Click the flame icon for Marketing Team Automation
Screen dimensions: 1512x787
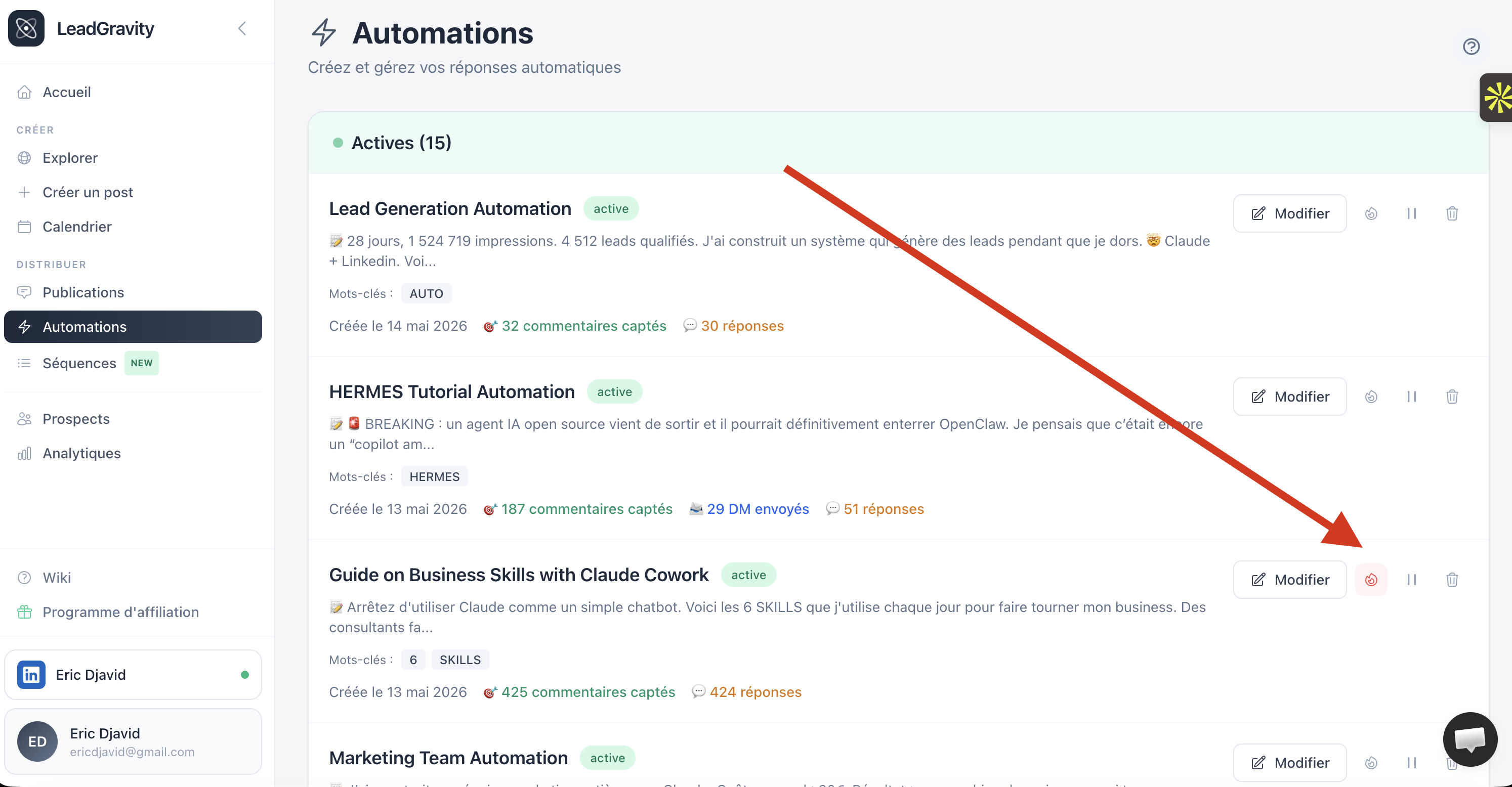[x=1371, y=763]
